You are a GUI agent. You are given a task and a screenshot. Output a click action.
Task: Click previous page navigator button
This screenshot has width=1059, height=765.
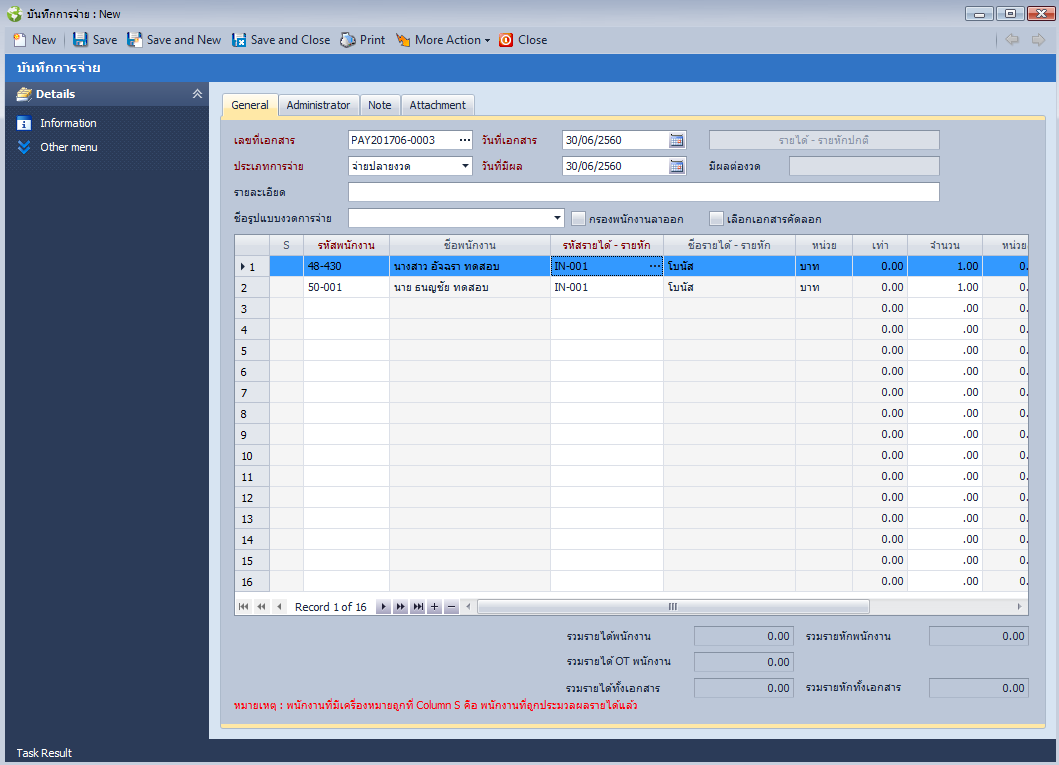(261, 606)
